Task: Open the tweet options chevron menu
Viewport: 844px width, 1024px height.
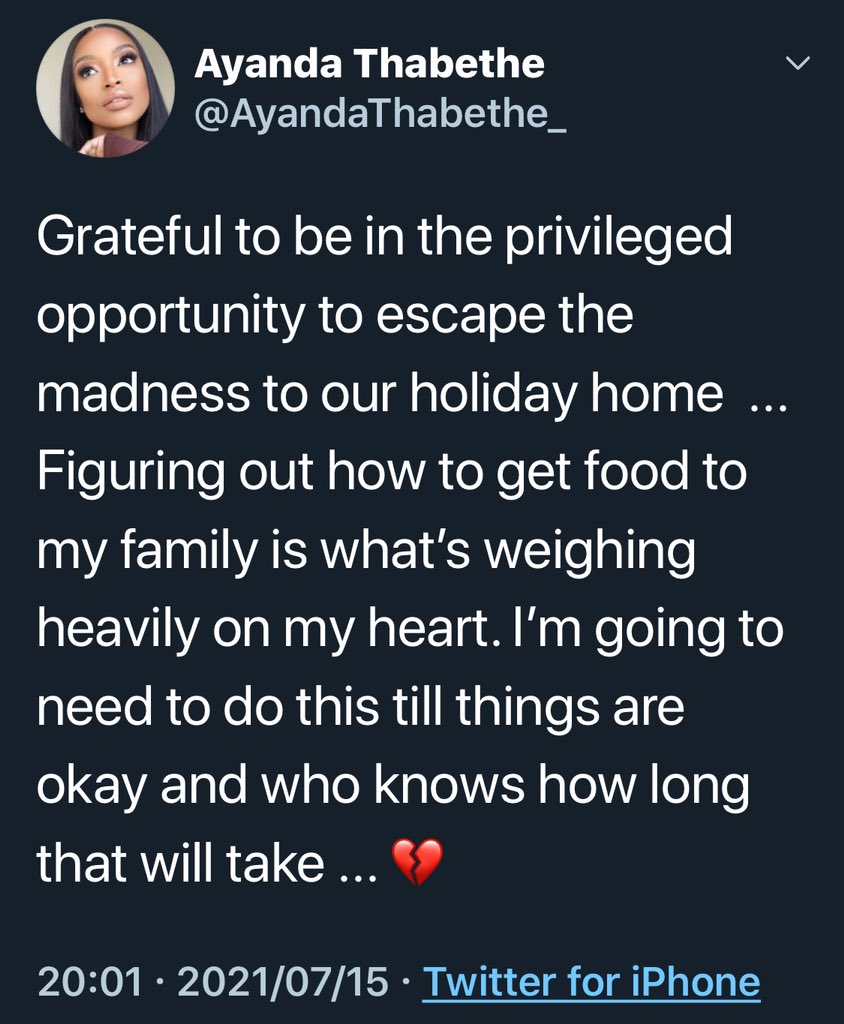Action: point(797,63)
